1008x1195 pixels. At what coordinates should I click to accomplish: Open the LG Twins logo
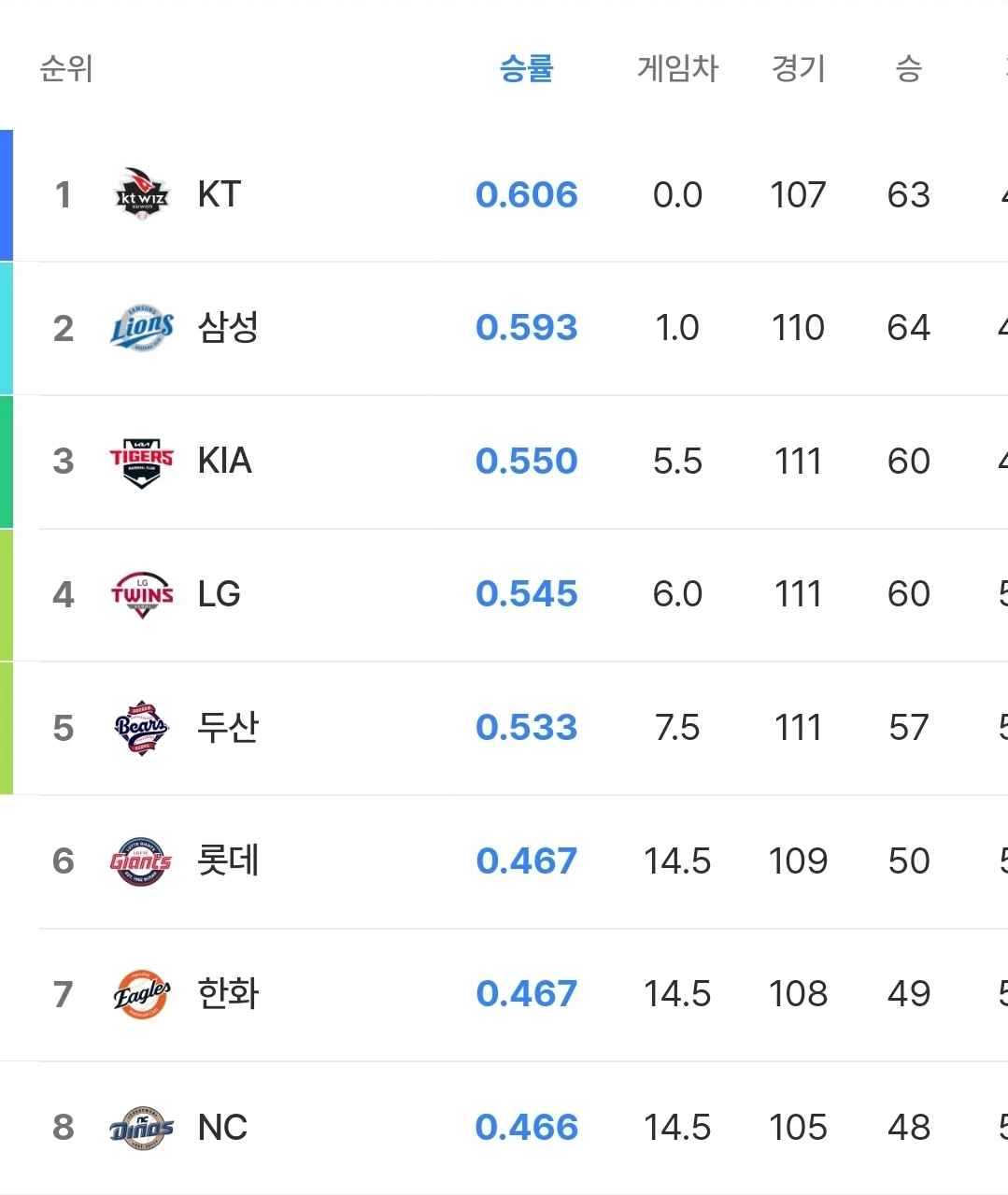pos(142,594)
